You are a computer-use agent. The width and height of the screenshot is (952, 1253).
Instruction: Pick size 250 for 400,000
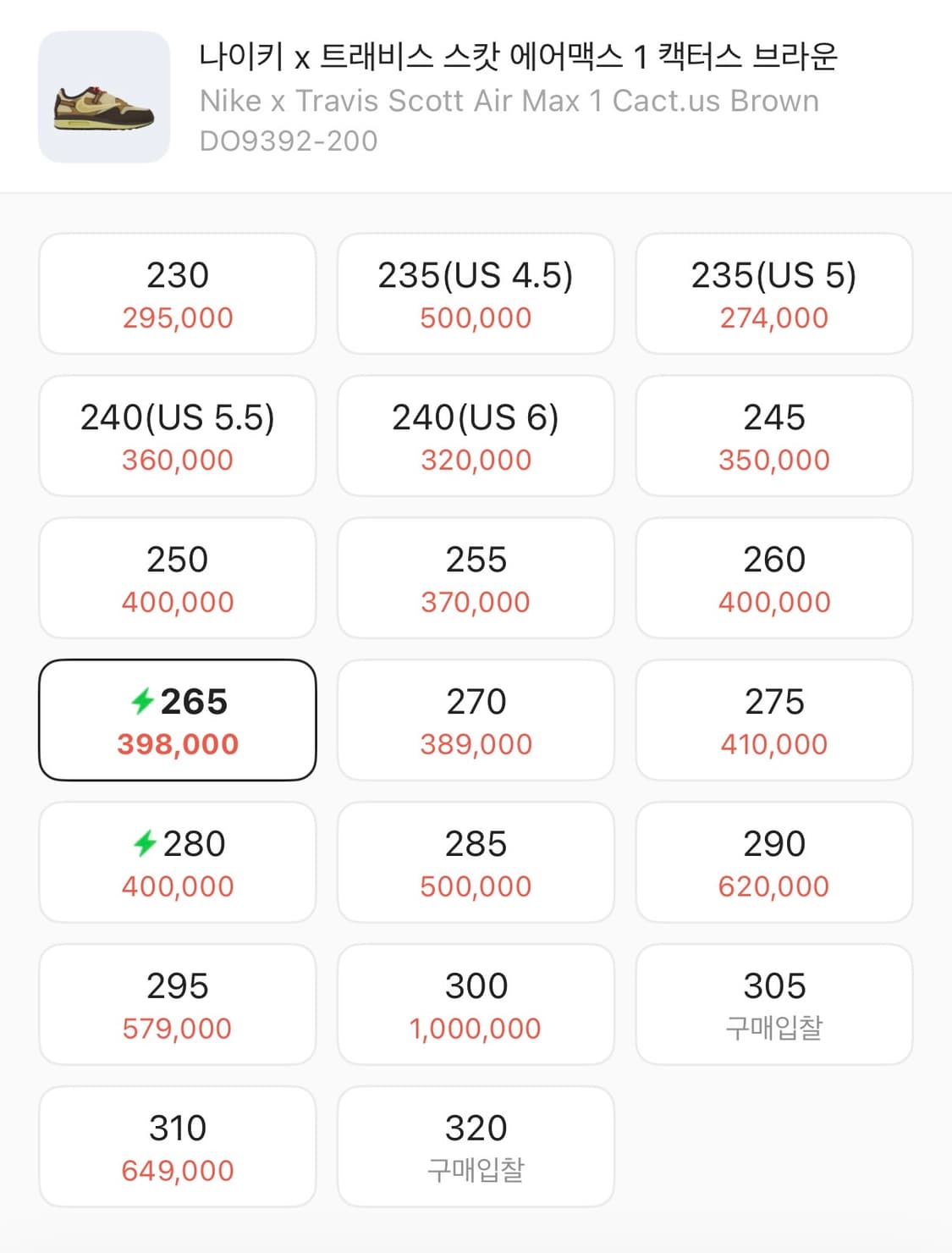click(178, 578)
